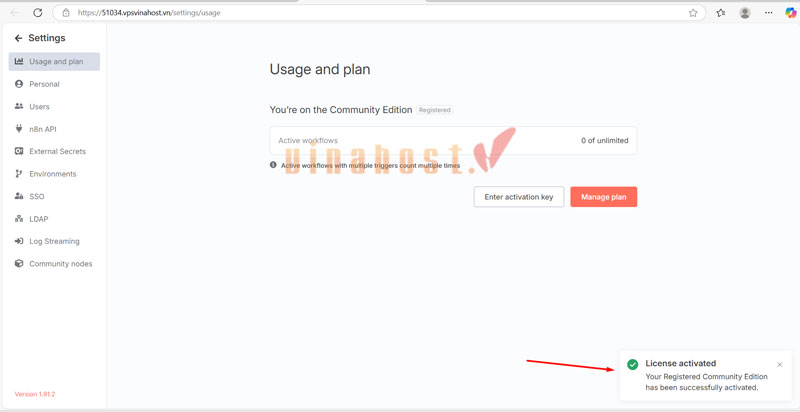Click the info icon beside active workflows note
Image resolution: width=800 pixels, height=412 pixels.
273,165
